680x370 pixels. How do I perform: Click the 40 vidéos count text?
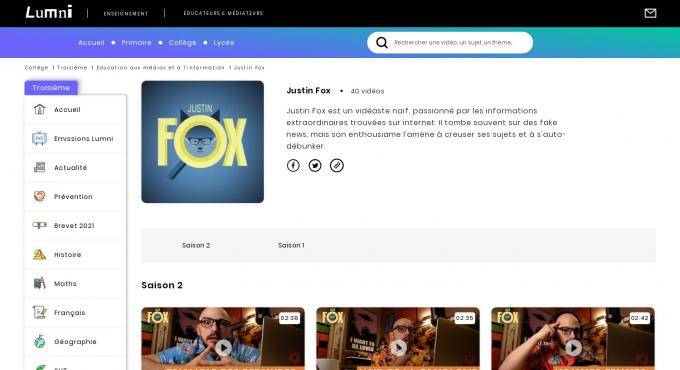[367, 91]
